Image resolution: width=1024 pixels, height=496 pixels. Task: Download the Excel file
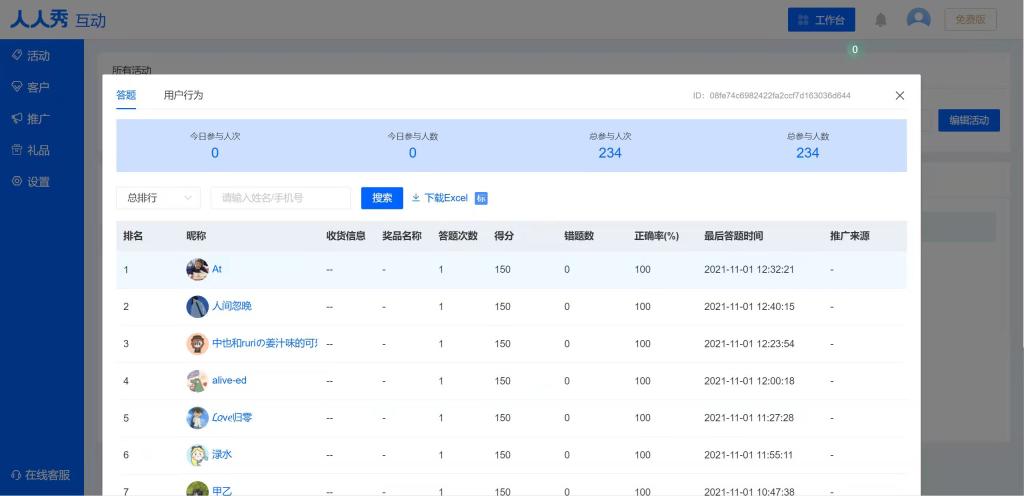tap(440, 198)
